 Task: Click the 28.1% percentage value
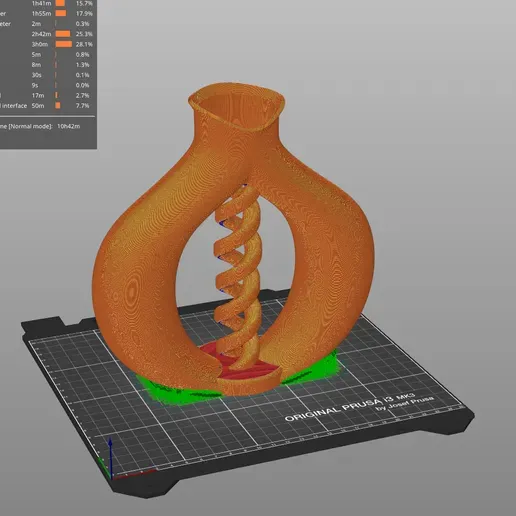(x=84, y=44)
